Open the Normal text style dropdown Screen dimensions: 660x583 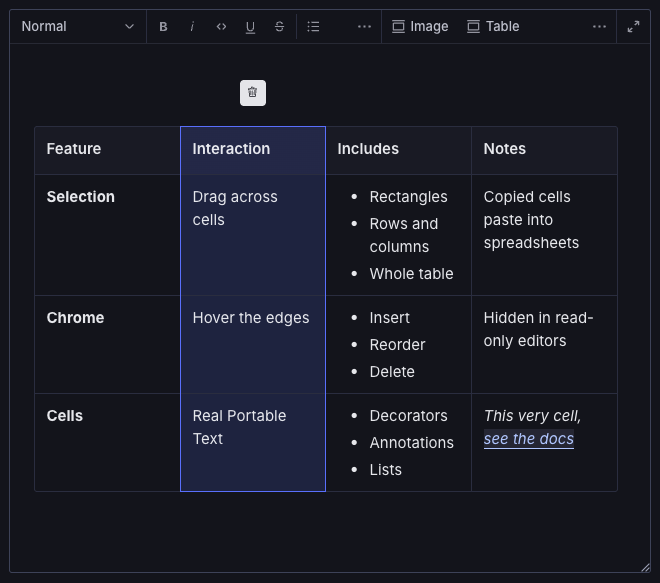pyautogui.click(x=78, y=27)
